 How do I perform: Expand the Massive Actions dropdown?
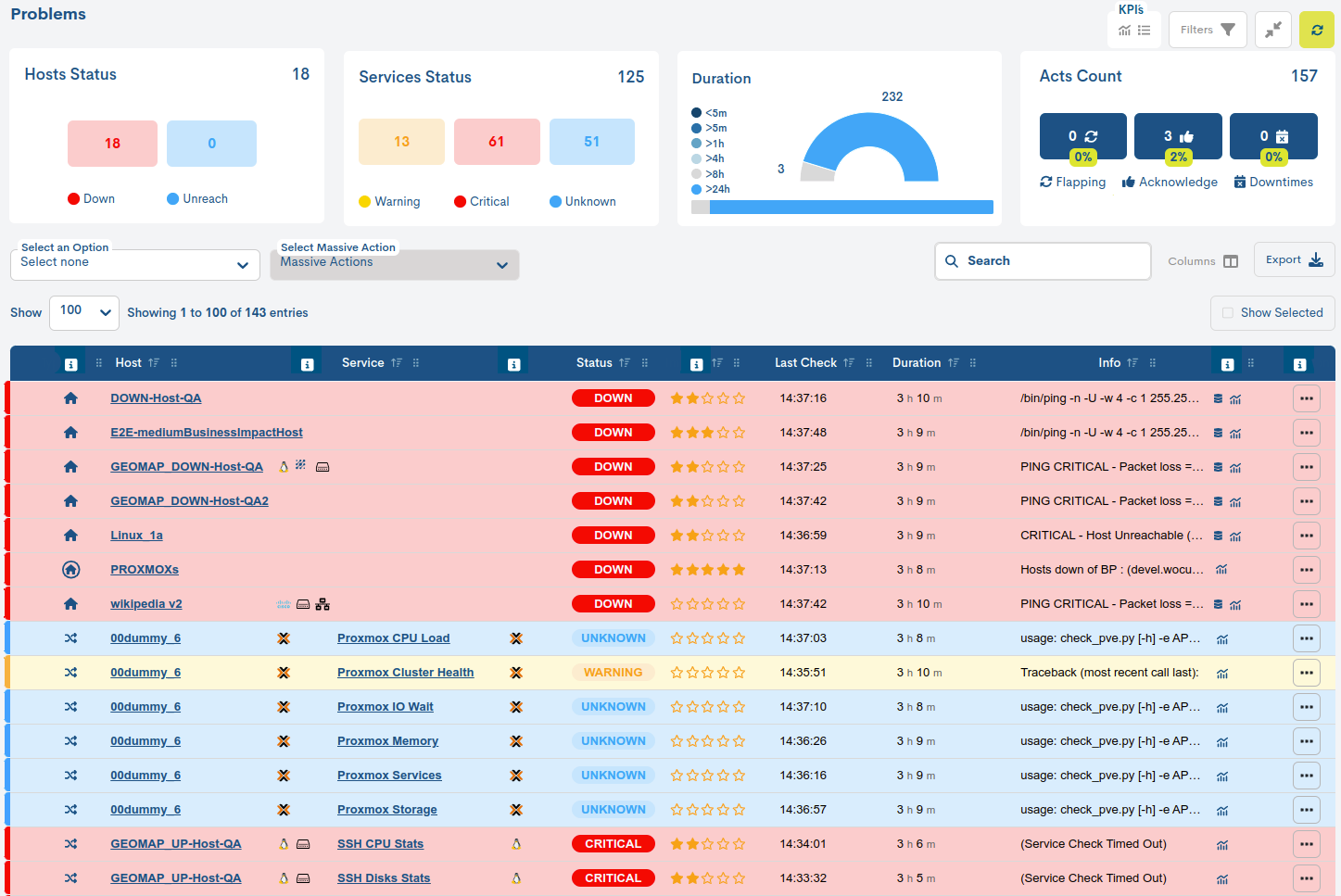[394, 264]
